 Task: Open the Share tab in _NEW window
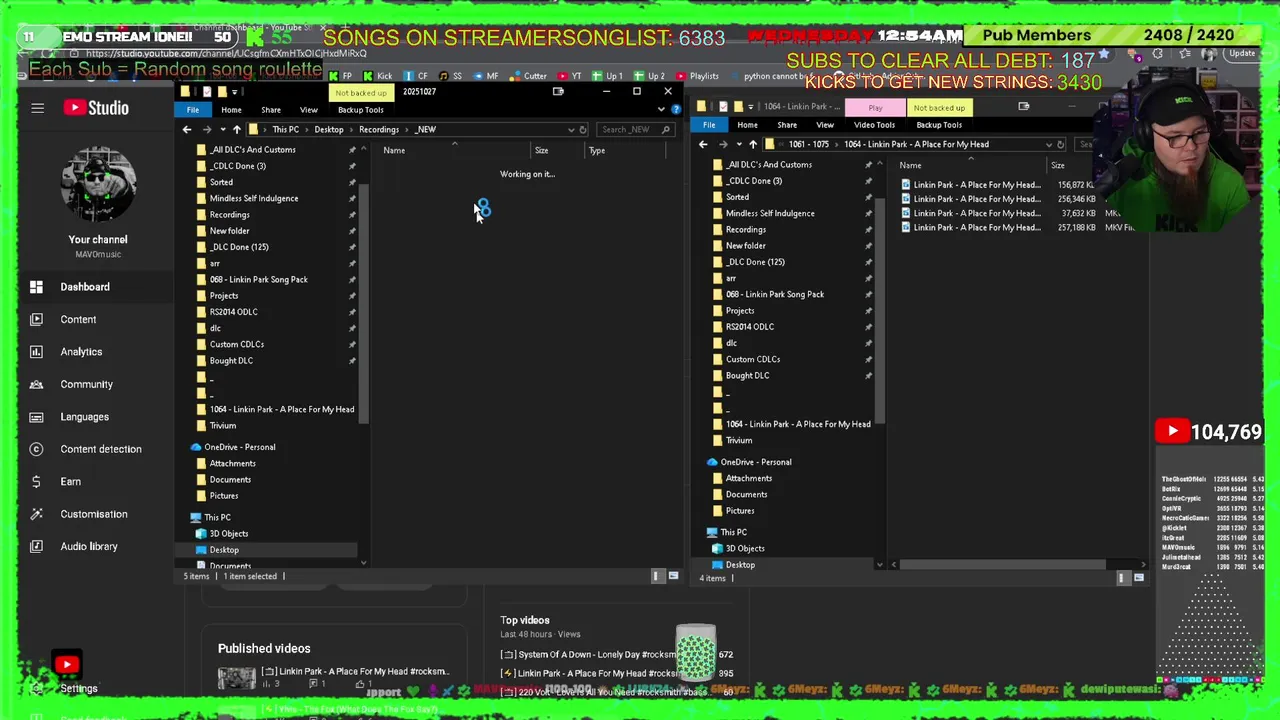[x=271, y=110]
